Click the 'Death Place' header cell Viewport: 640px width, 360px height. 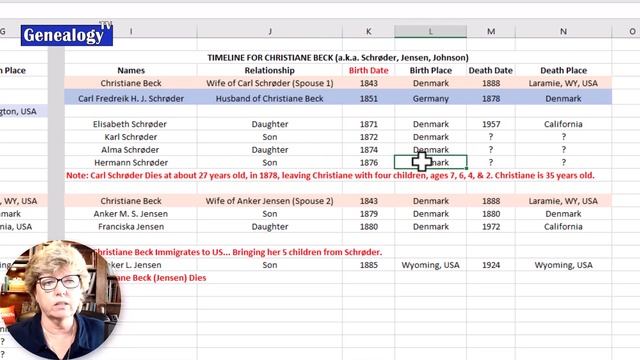(563, 70)
